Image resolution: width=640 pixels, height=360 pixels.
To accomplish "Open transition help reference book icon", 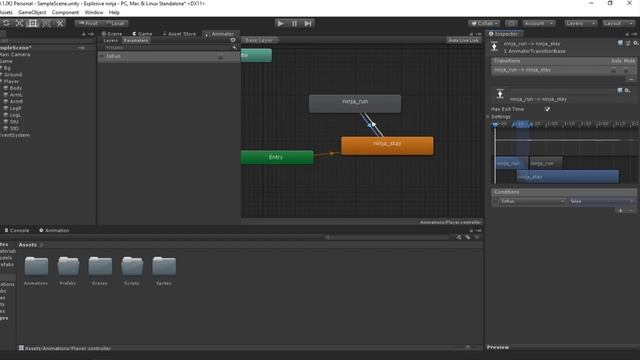I will (620, 43).
